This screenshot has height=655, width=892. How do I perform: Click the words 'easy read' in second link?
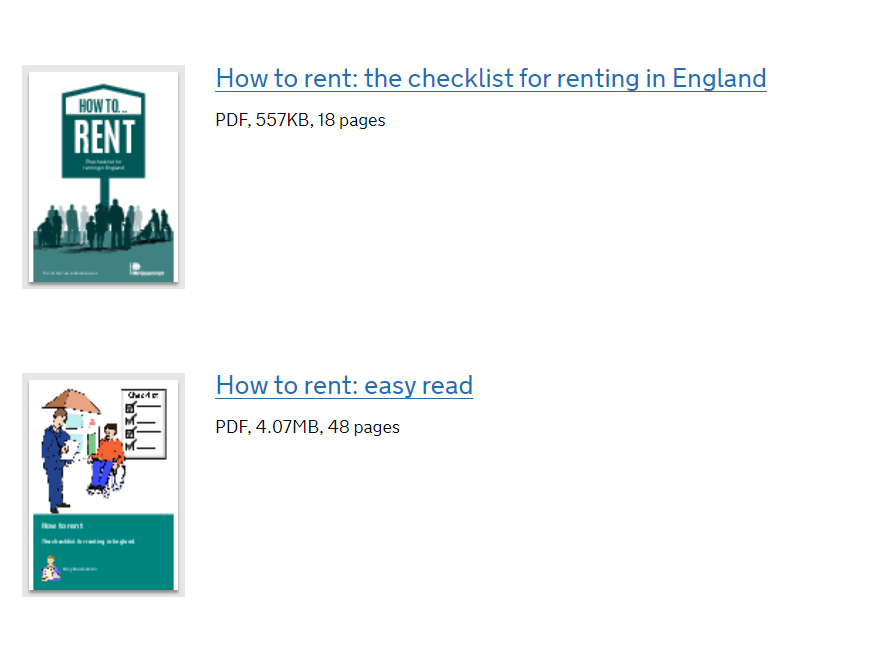click(x=419, y=386)
